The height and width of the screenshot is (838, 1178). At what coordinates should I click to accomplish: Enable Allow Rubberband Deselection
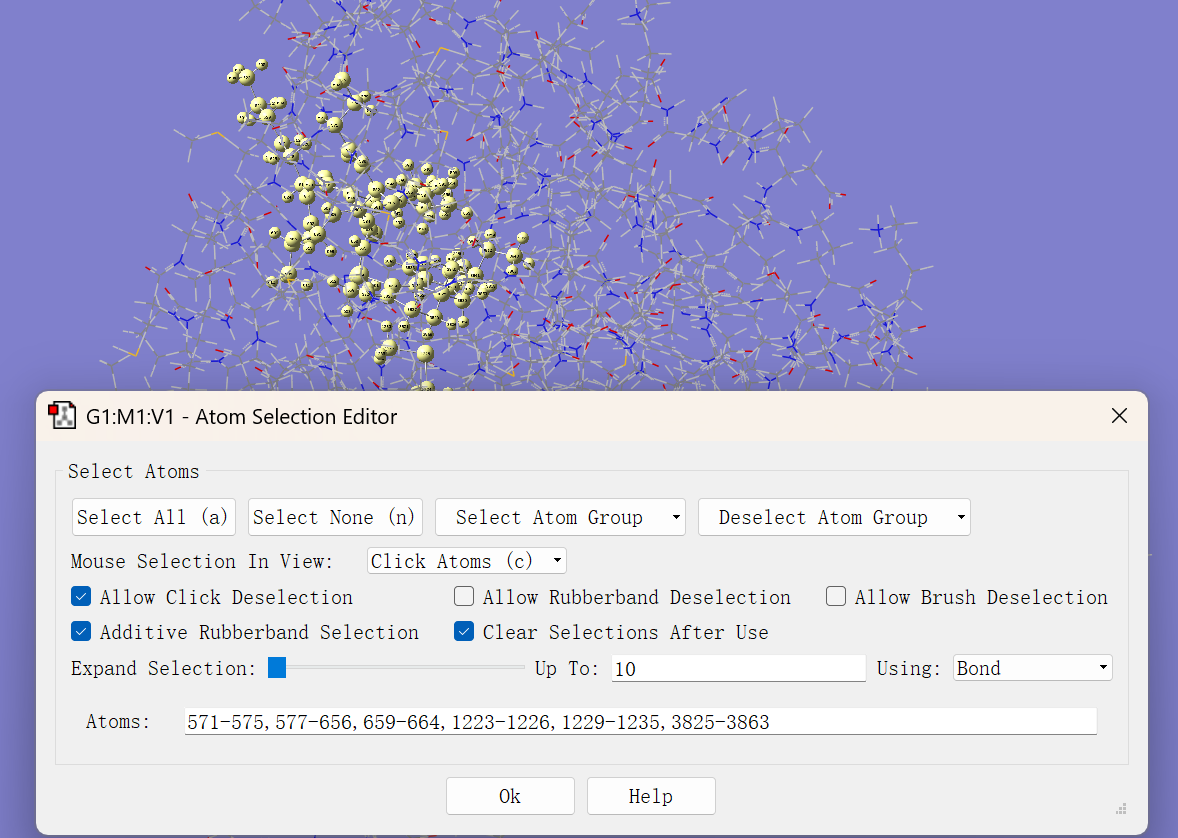pos(464,597)
